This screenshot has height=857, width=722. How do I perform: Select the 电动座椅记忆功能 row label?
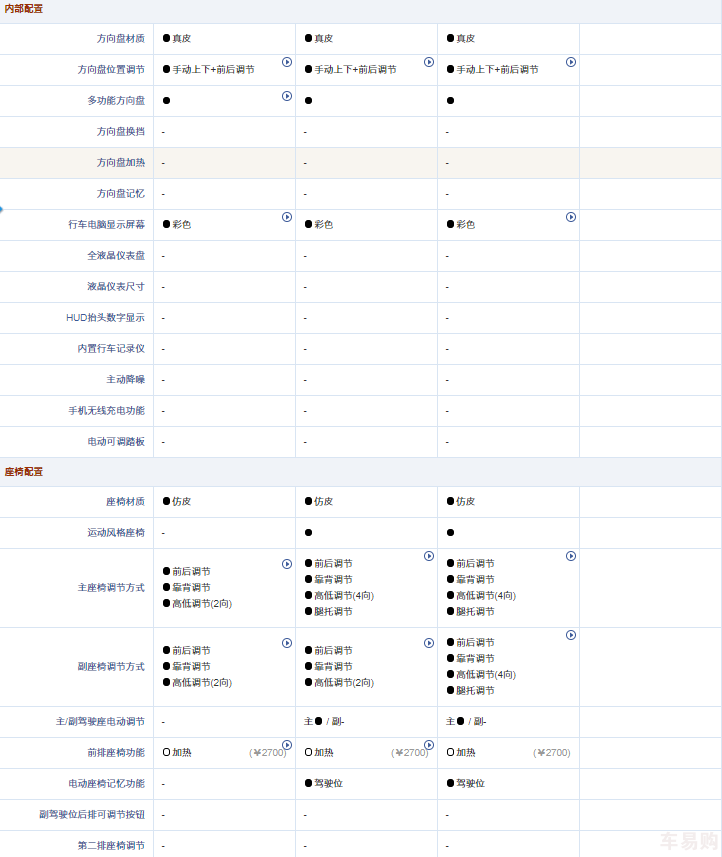point(107,784)
